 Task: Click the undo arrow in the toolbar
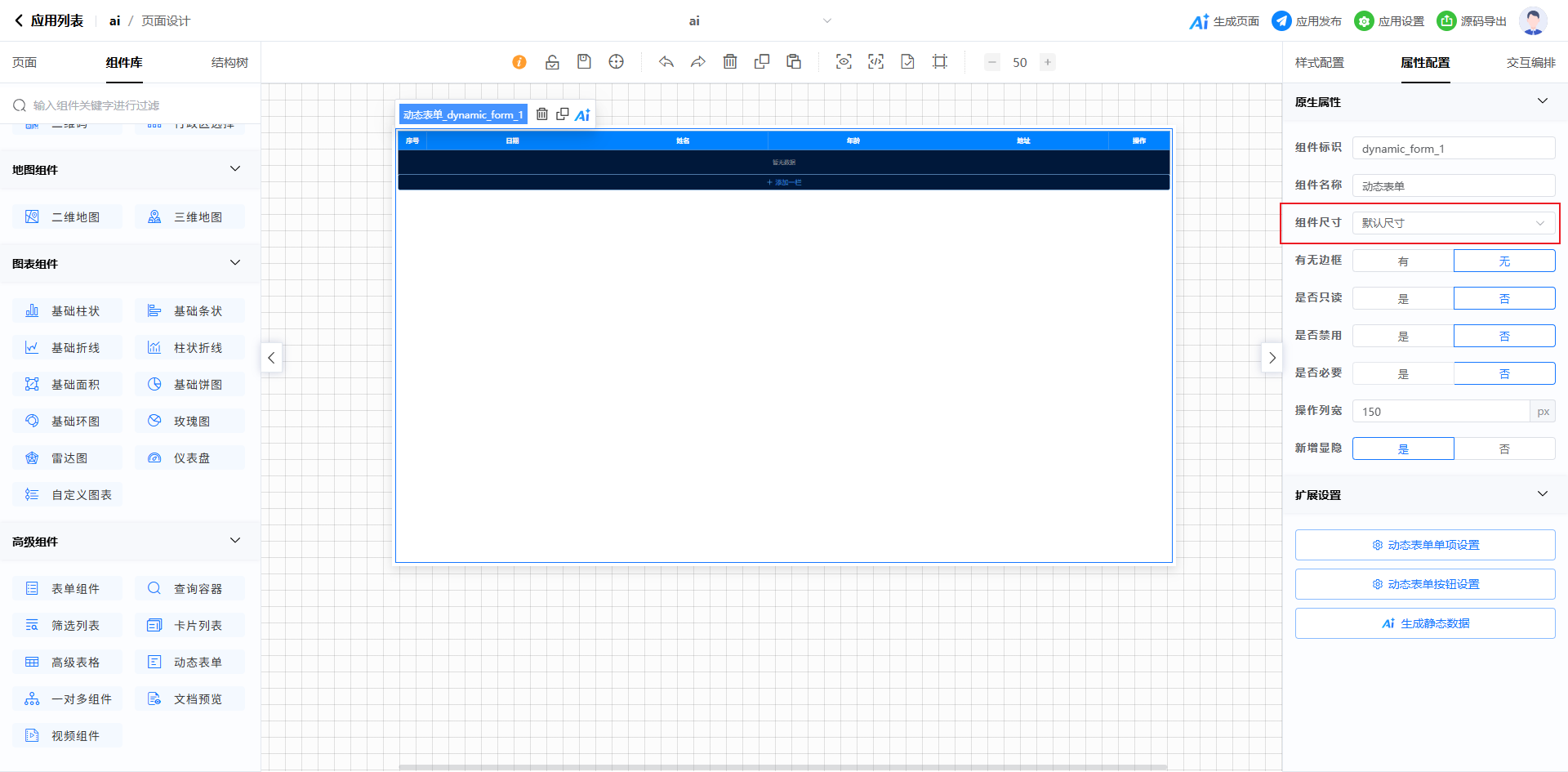[x=666, y=62]
